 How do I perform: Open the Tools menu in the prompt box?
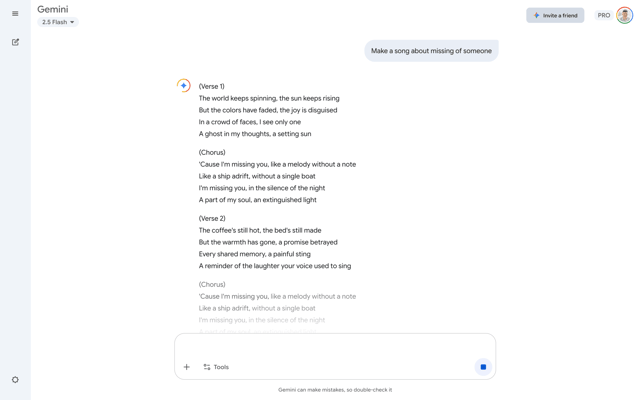216,367
